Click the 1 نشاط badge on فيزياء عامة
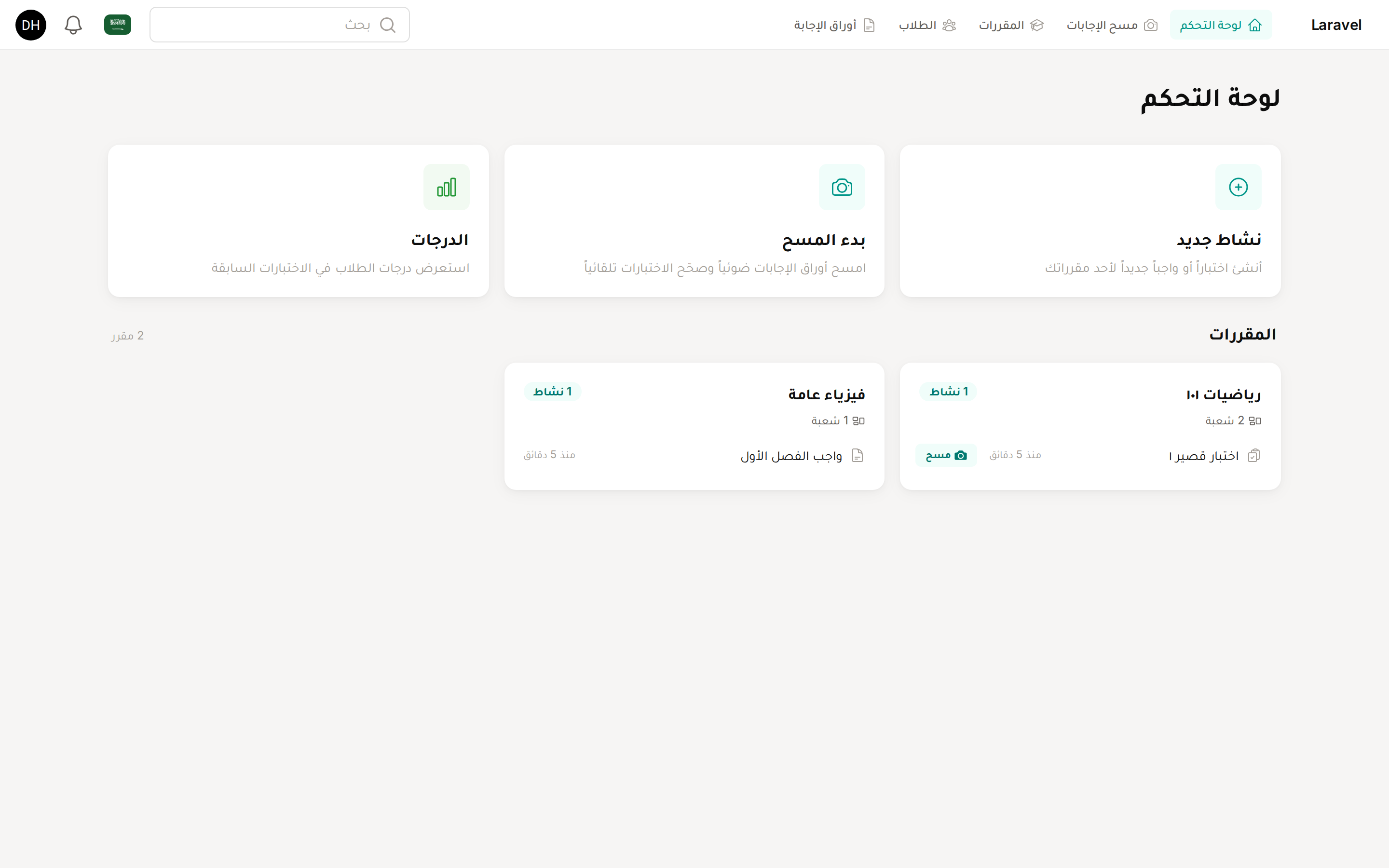The image size is (1389, 868). point(553,392)
